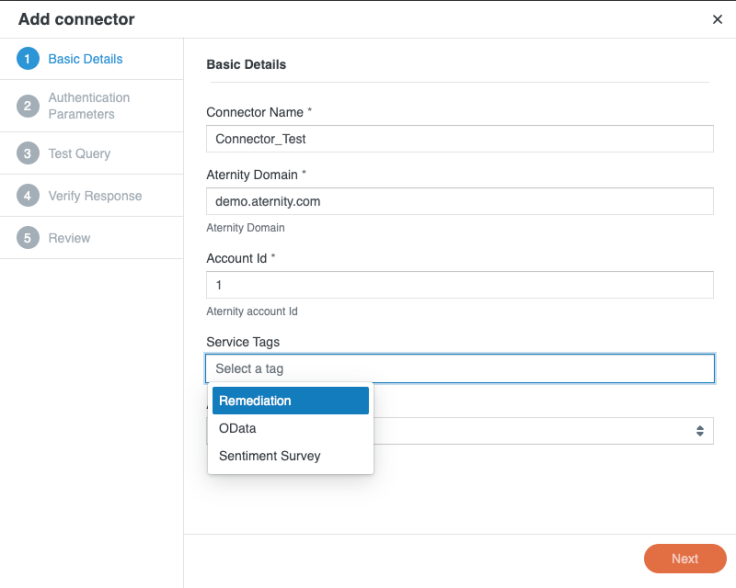
Task: Close the Add connector dialog
Action: 717,19
